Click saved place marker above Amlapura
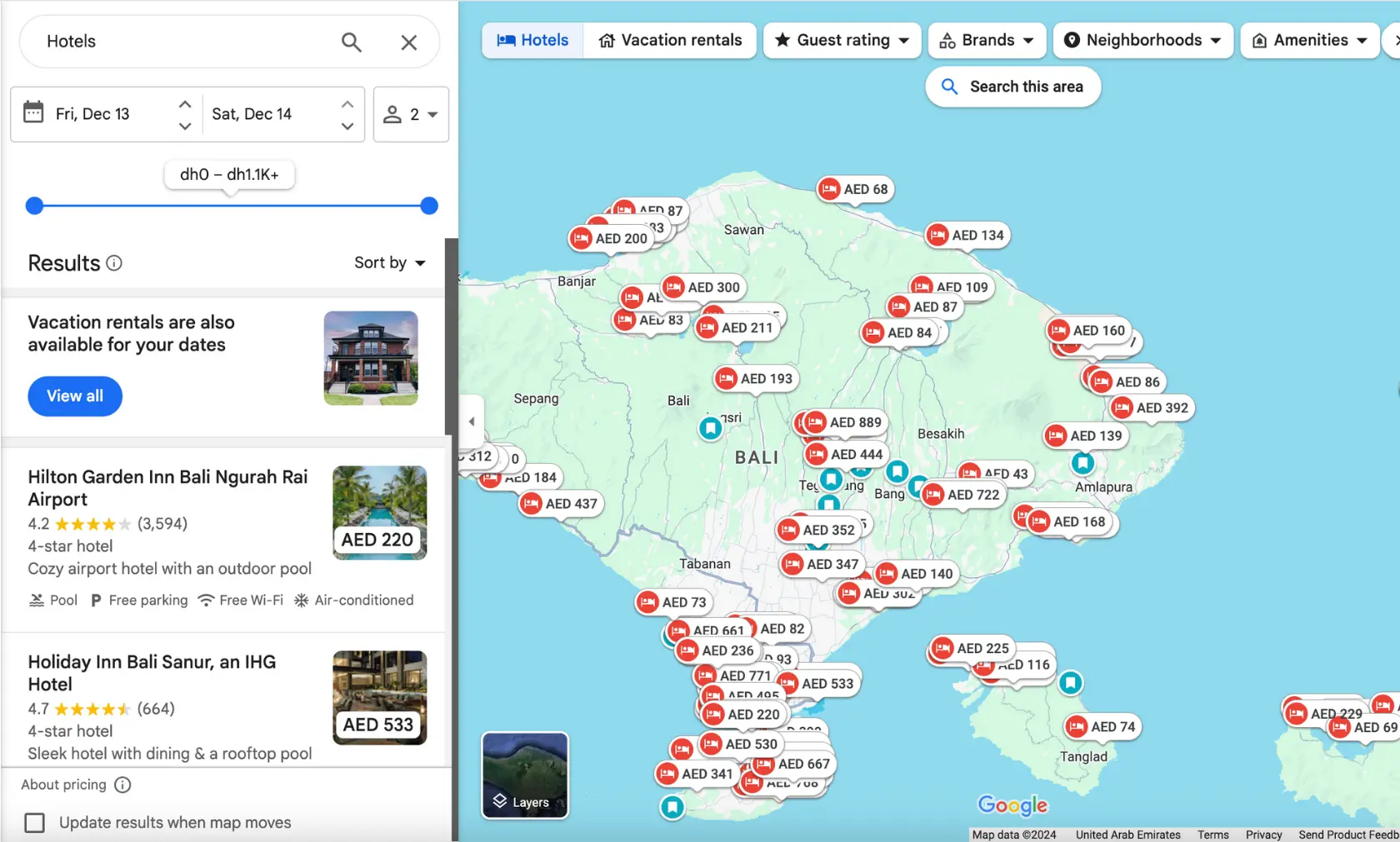The image size is (1400, 842). (1082, 462)
